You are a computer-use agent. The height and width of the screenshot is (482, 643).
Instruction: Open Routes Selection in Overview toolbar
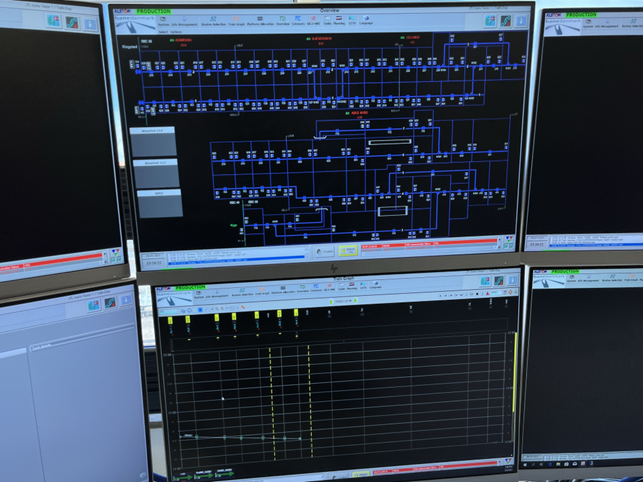pyautogui.click(x=213, y=21)
